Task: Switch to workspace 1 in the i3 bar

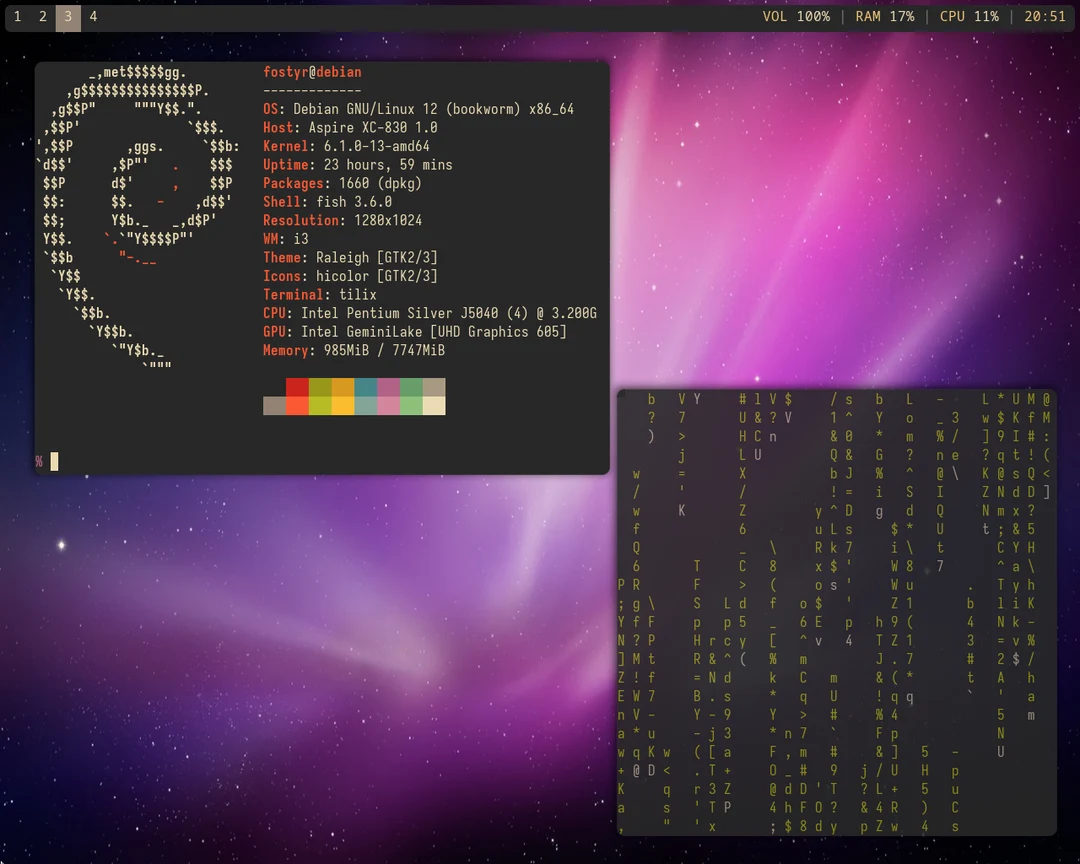Action: [17, 17]
